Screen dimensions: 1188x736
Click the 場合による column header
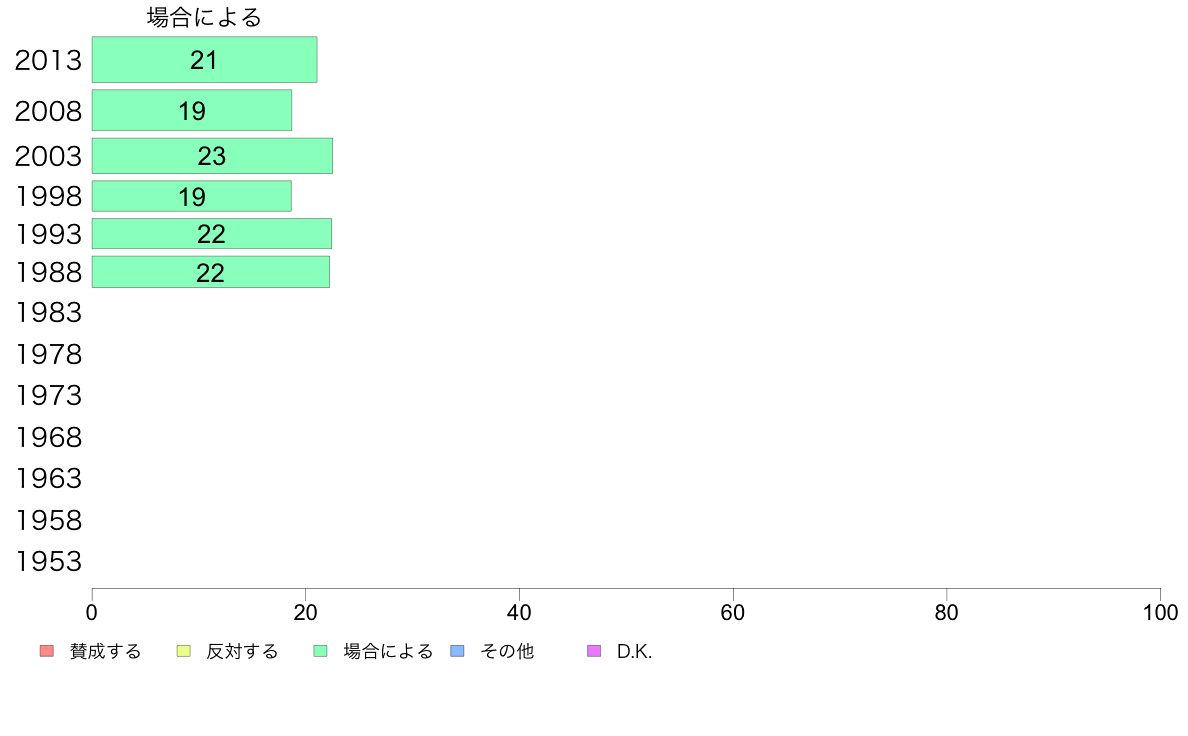[x=205, y=17]
